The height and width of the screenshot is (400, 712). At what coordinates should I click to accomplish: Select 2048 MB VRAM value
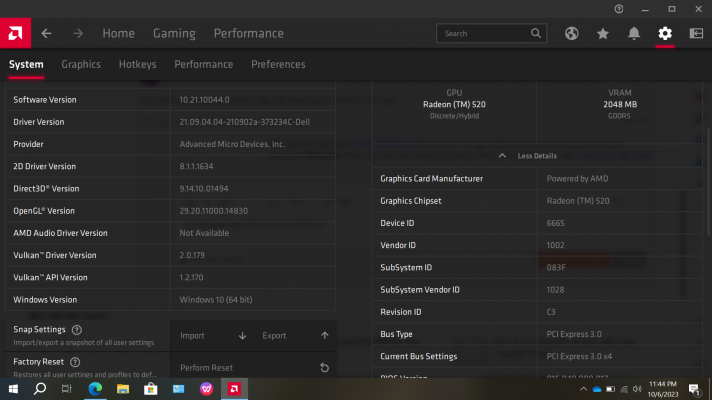[x=620, y=104]
